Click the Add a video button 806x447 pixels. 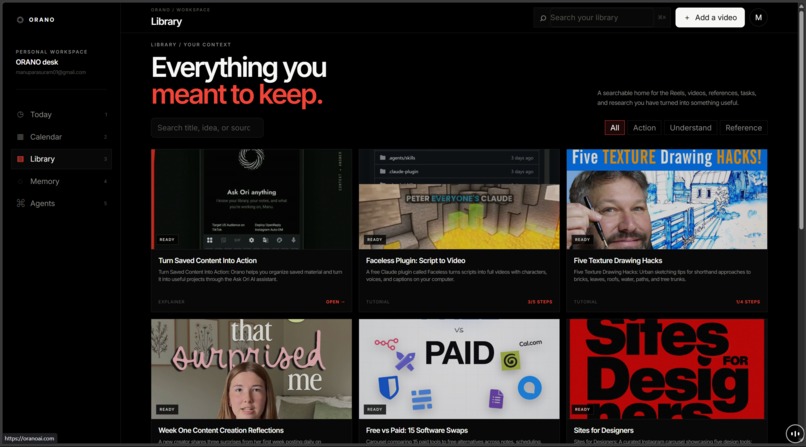click(710, 17)
